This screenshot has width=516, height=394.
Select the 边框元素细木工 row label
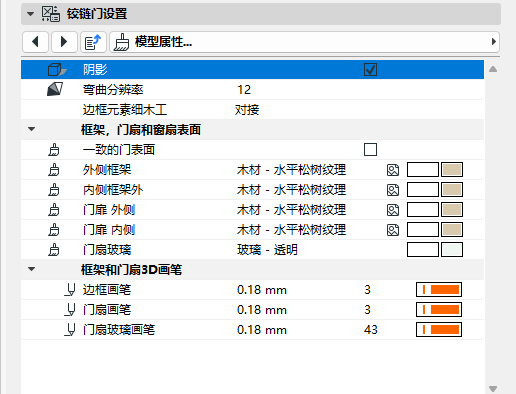(x=125, y=110)
